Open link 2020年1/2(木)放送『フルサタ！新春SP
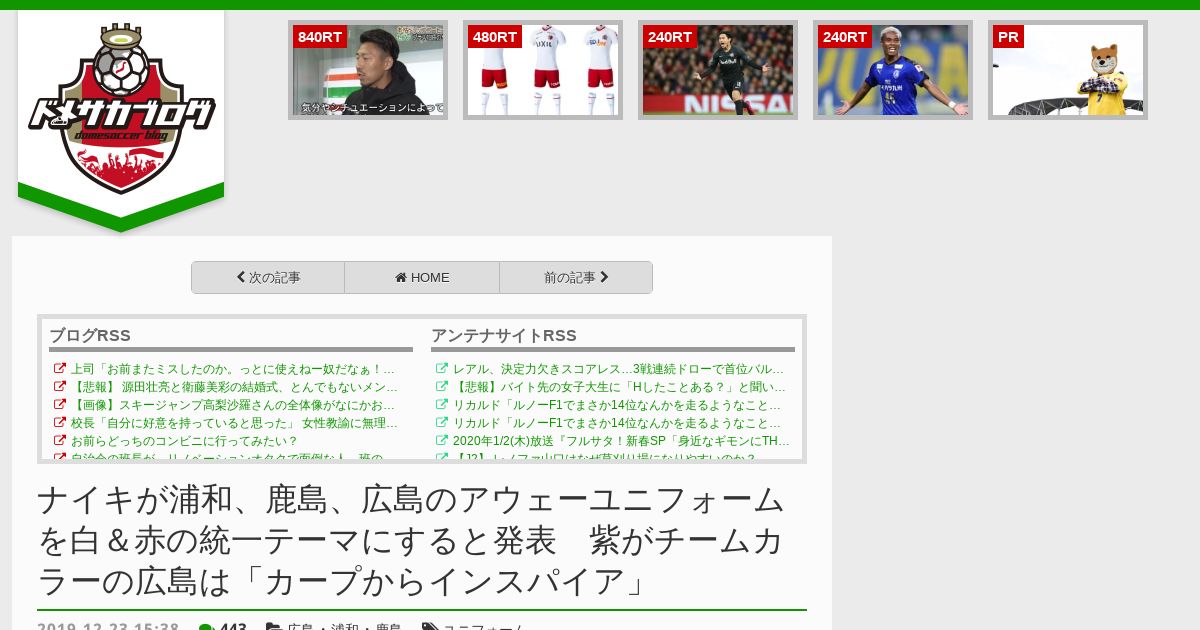 [x=621, y=441]
